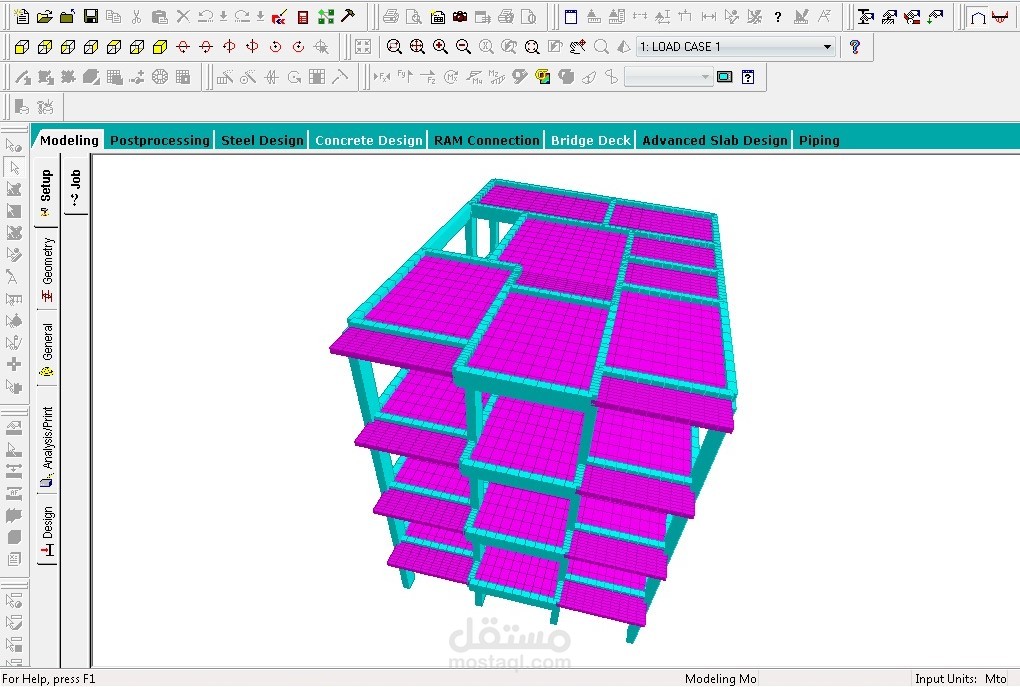The image size is (1020, 687).
Task: Click the hammer tool icon
Action: pos(348,15)
